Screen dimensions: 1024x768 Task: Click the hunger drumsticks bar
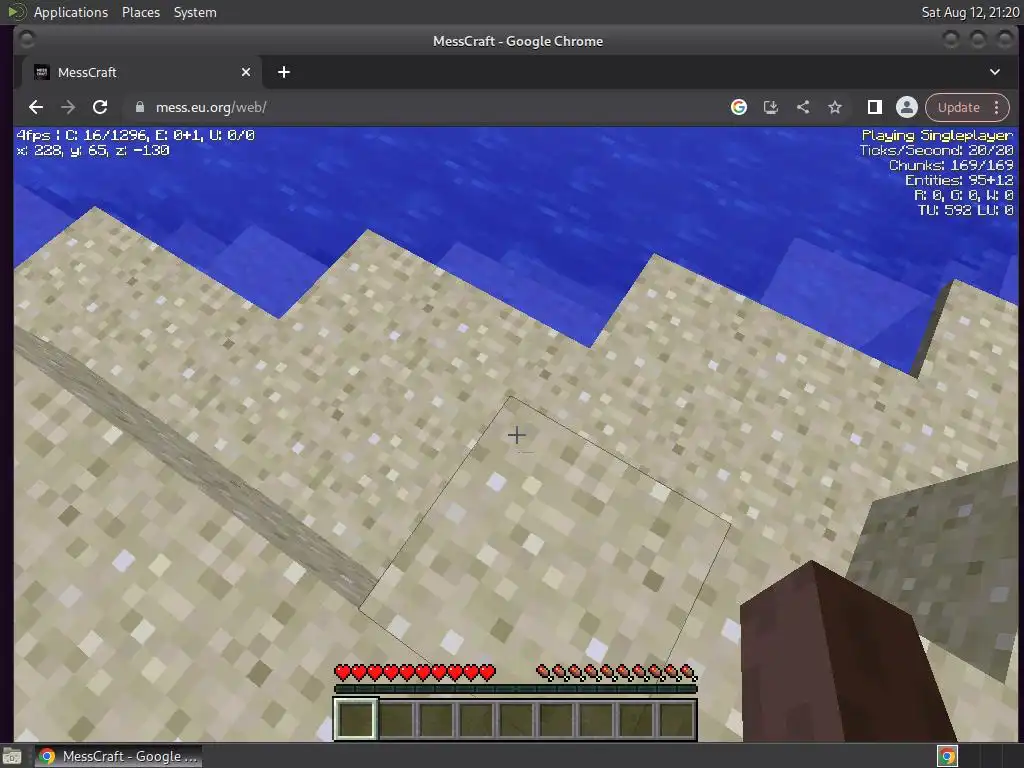pos(616,672)
